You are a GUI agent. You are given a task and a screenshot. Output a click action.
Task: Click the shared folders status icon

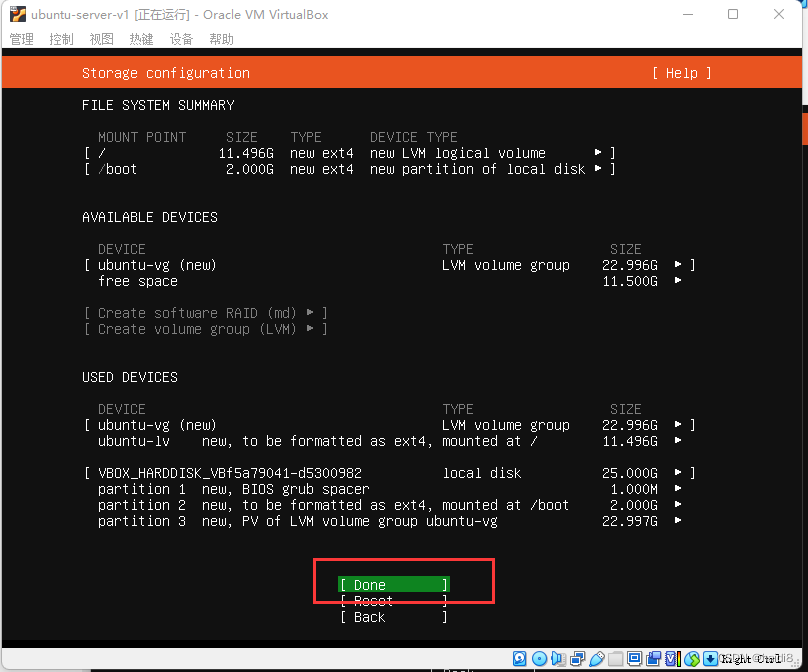(616, 659)
